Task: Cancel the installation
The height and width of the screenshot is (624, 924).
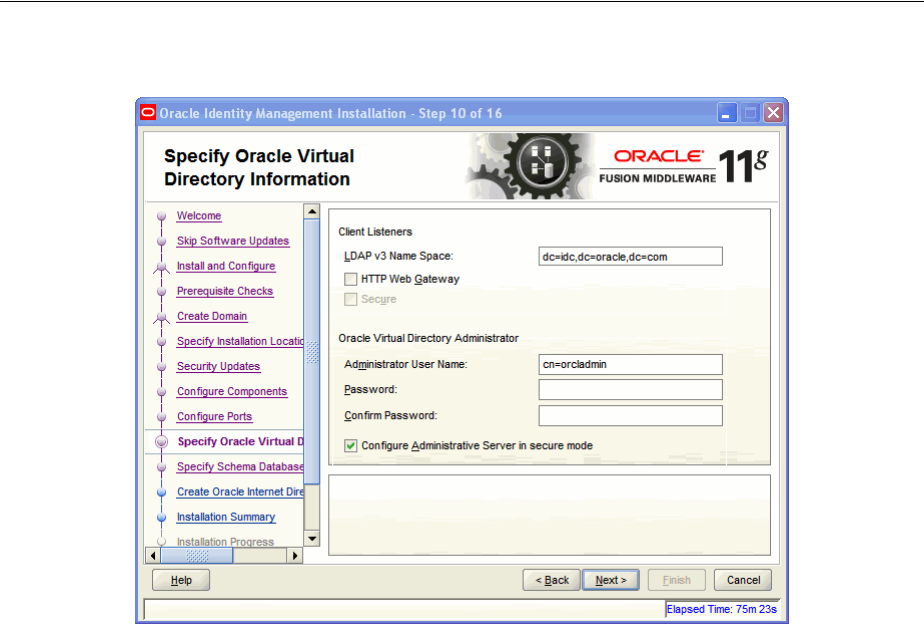Action: point(743,580)
